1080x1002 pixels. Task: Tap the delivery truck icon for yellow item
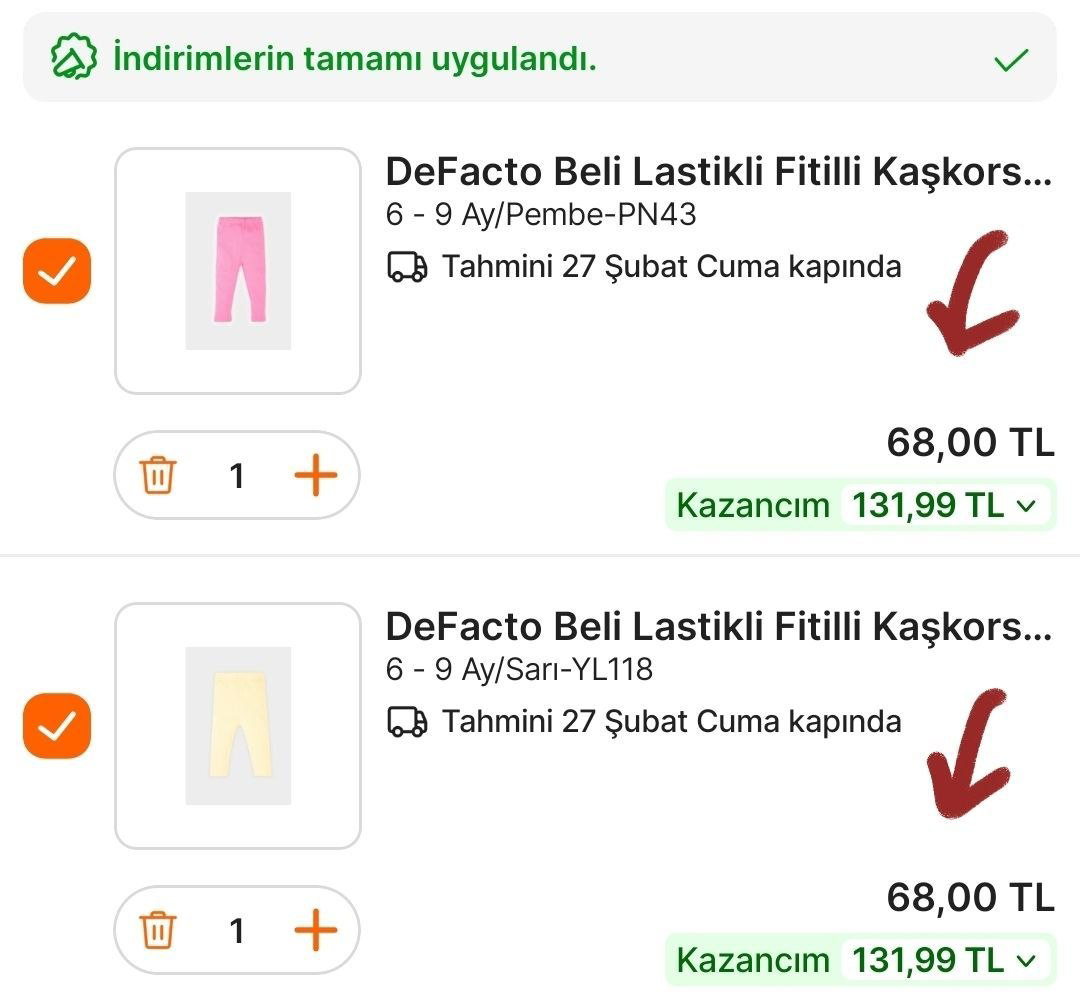407,722
